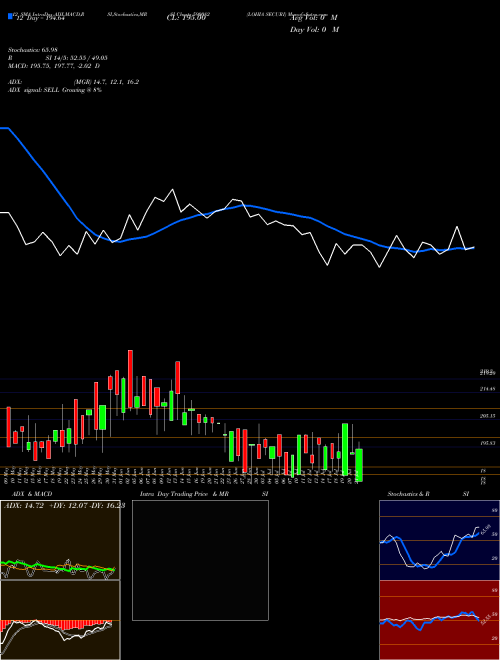The image size is (500, 660).
Task: Click the blue 12 Day legend square
Action: pyautogui.click(x=10, y=17)
